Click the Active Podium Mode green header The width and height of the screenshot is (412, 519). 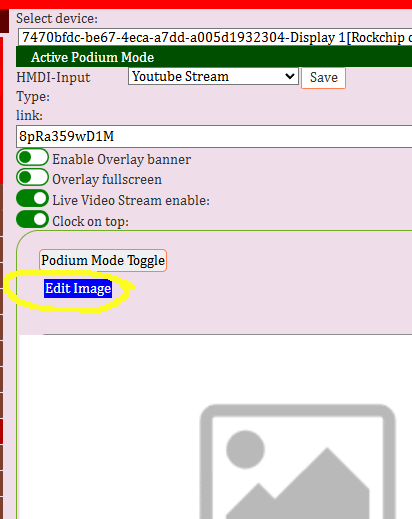pos(214,57)
